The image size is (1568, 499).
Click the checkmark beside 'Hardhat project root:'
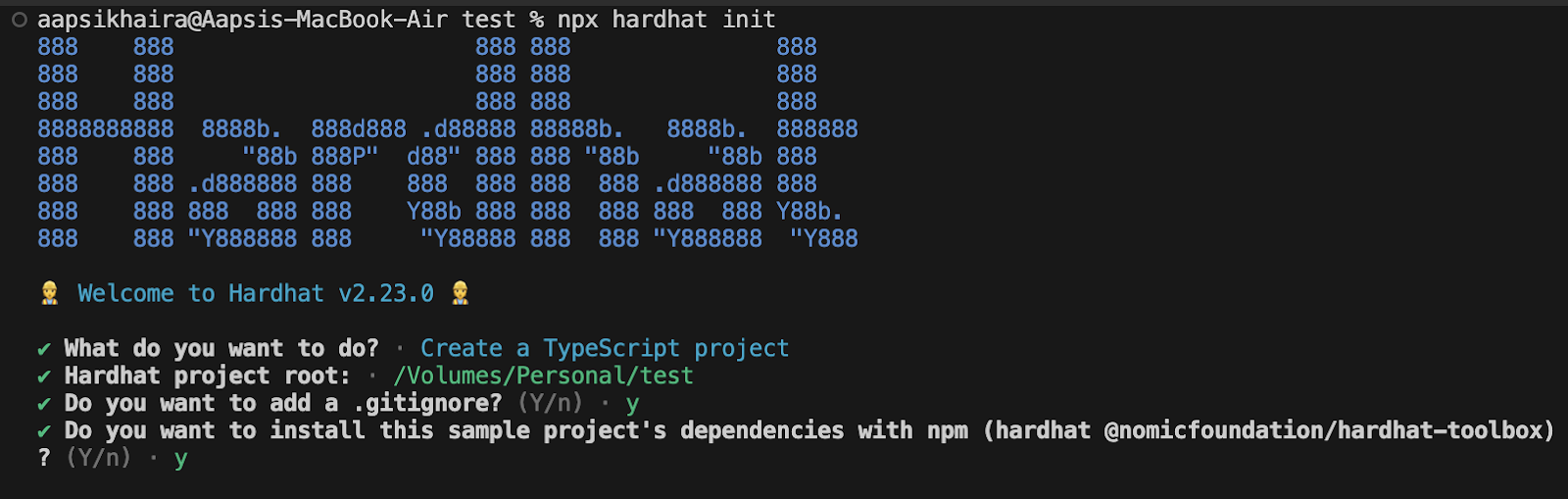[44, 376]
